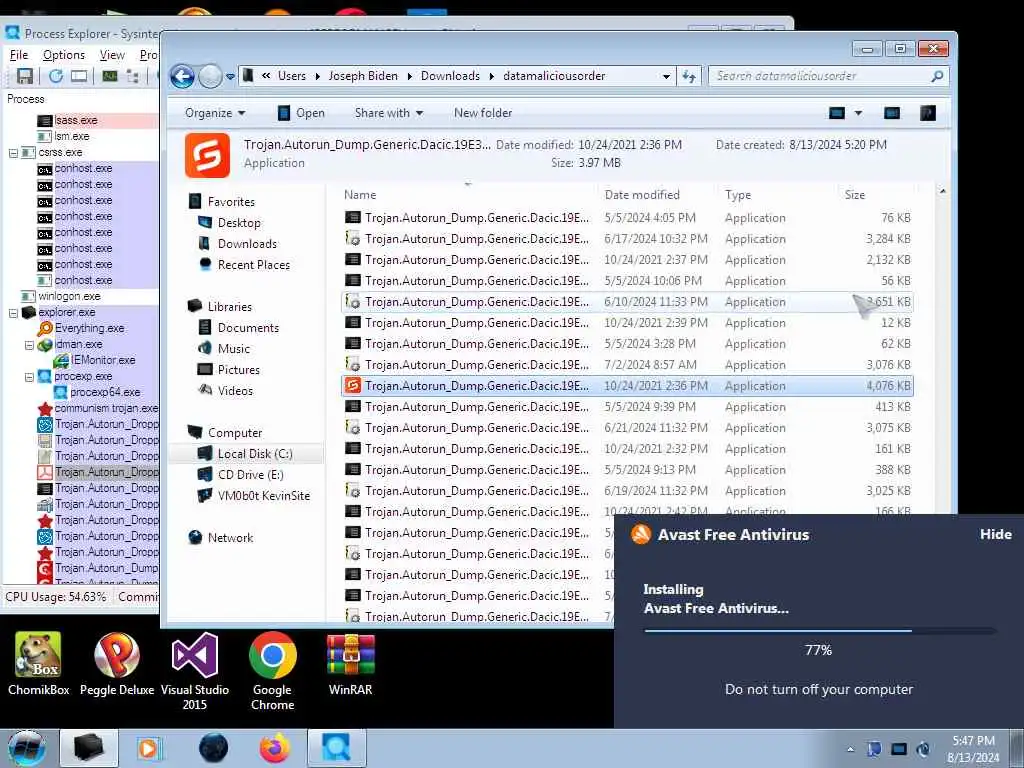Open the Music library

point(233,349)
